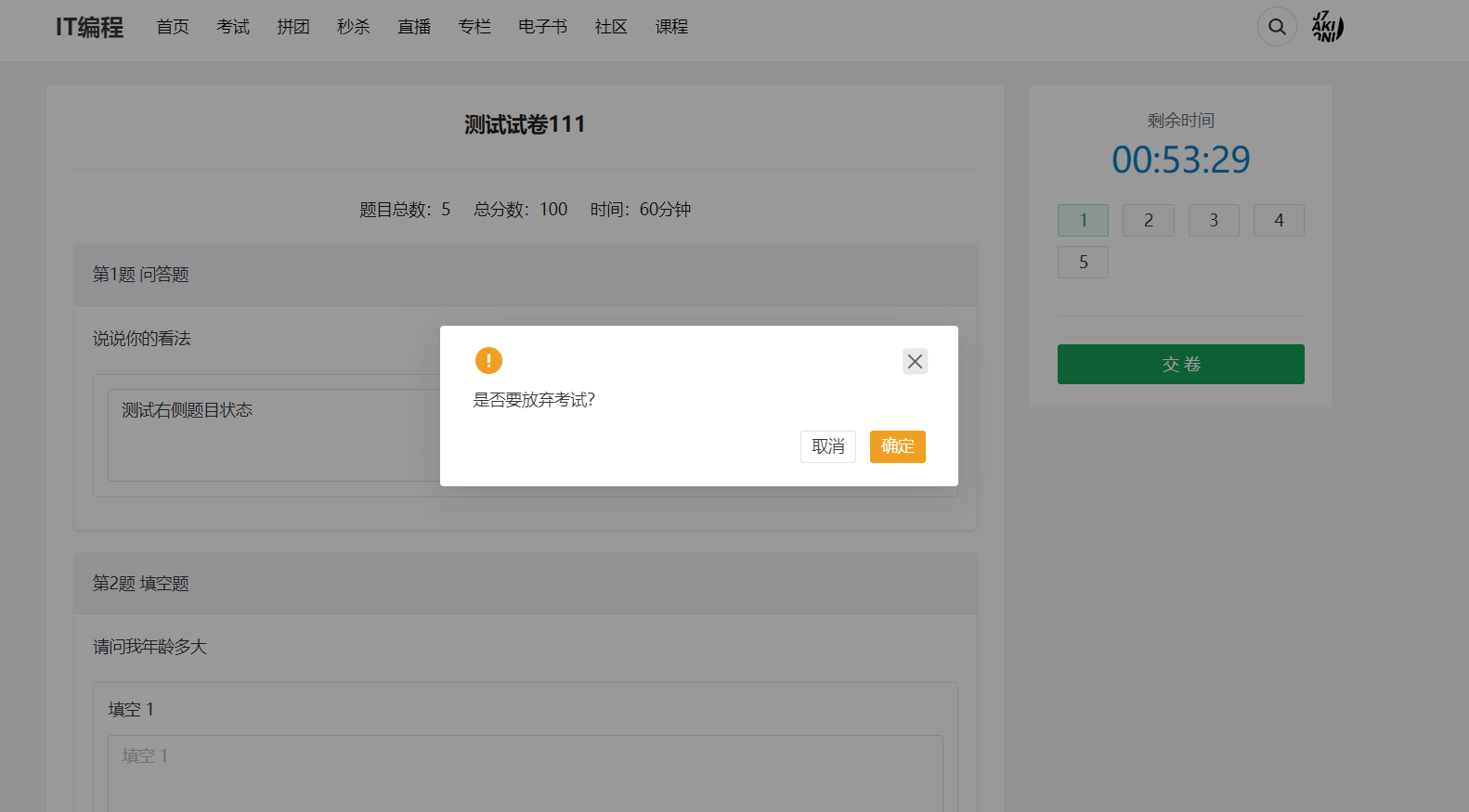
Task: Open 秒杀 in navigation bar
Action: coord(354,27)
